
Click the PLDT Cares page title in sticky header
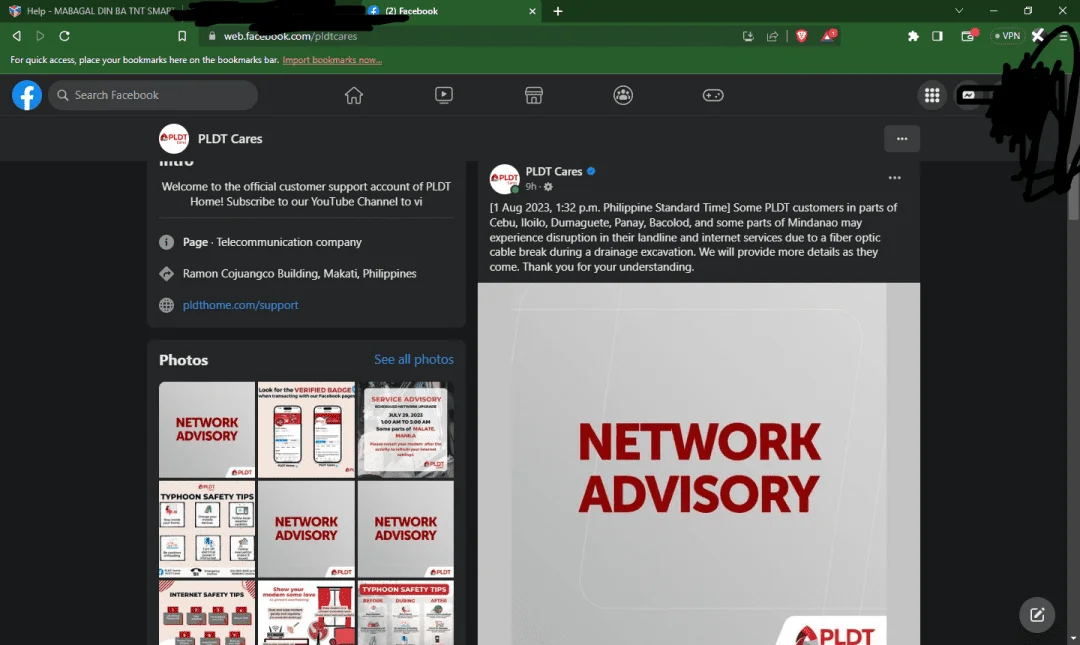230,139
